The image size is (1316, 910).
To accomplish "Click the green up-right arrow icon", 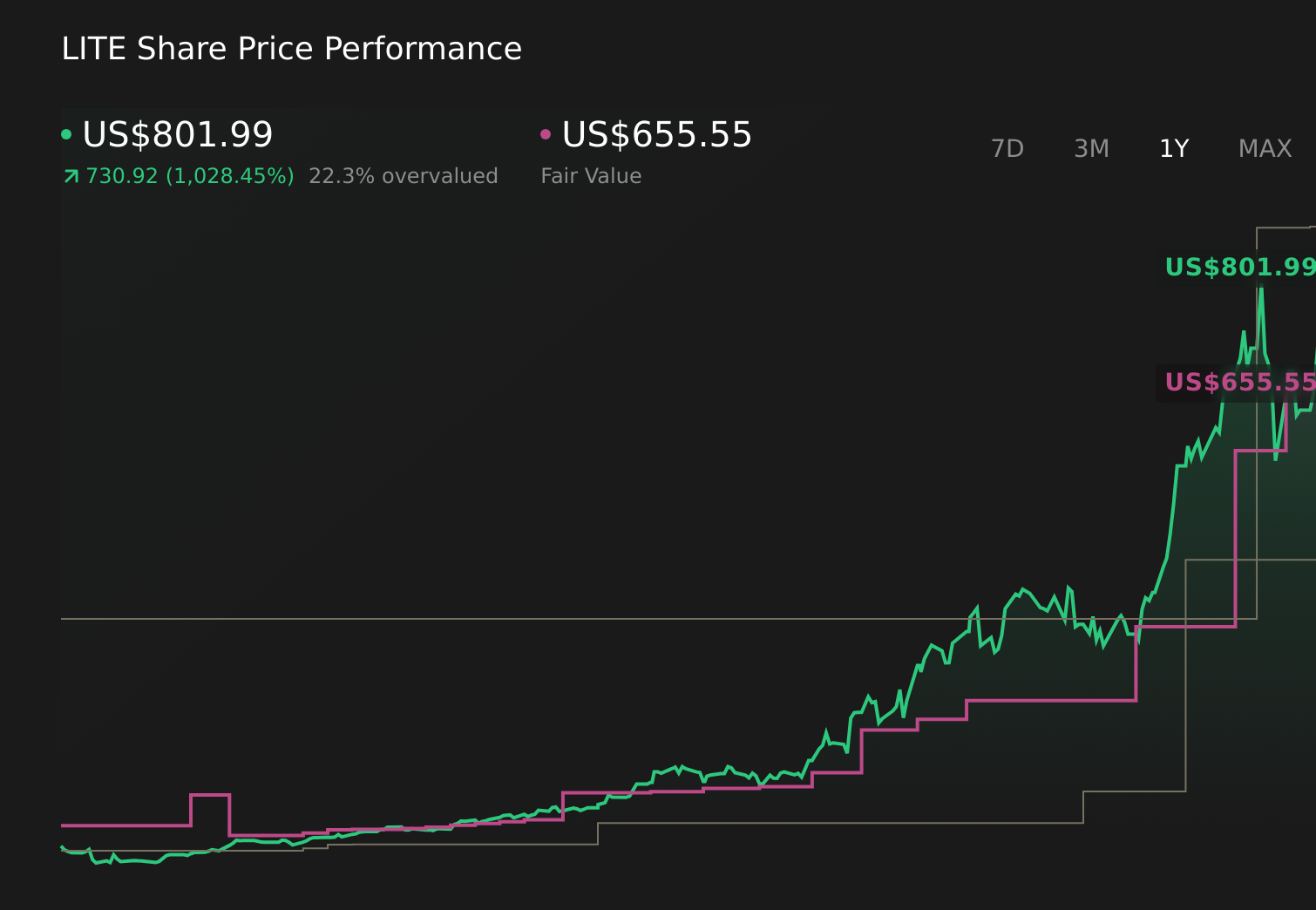I will click(x=71, y=177).
